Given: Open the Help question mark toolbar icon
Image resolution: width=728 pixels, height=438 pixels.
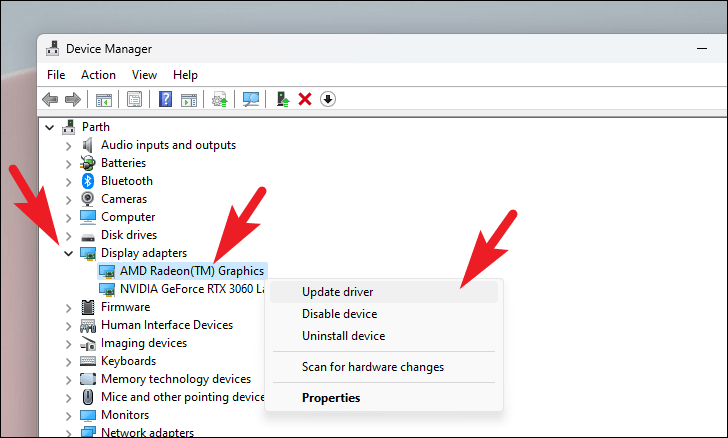Looking at the screenshot, I should [165, 99].
